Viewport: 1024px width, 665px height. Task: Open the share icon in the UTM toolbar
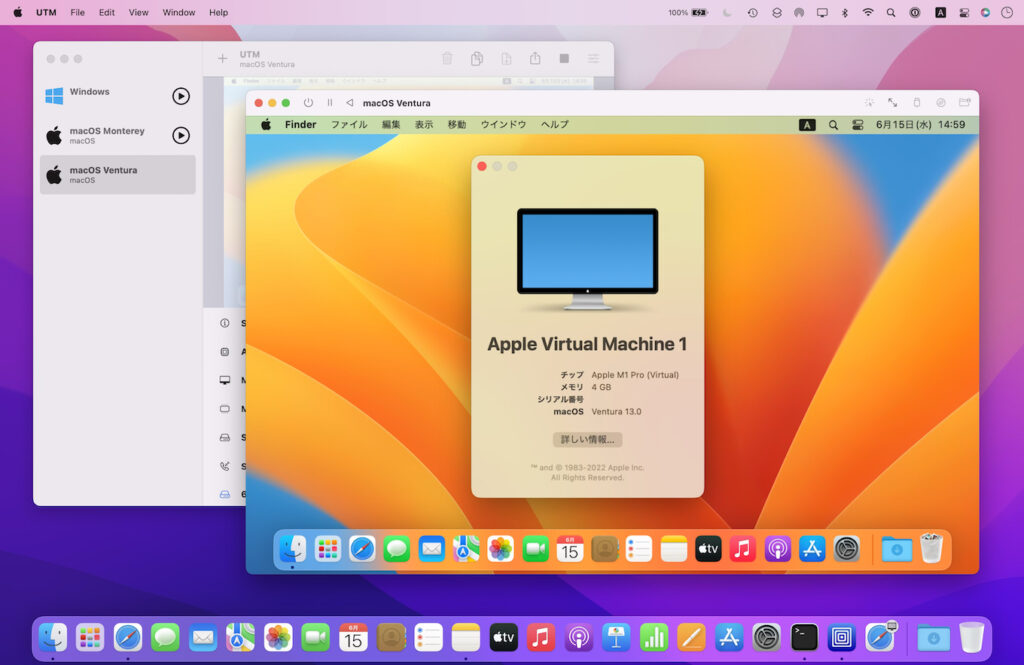[536, 58]
